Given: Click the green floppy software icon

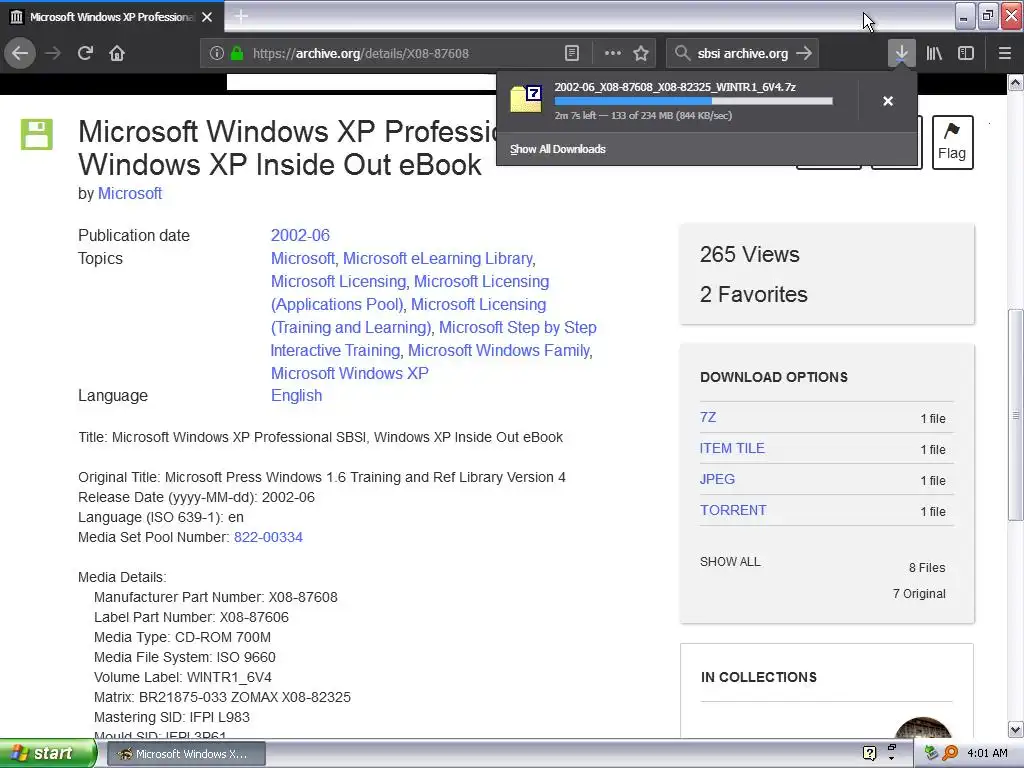Looking at the screenshot, I should click(x=37, y=135).
